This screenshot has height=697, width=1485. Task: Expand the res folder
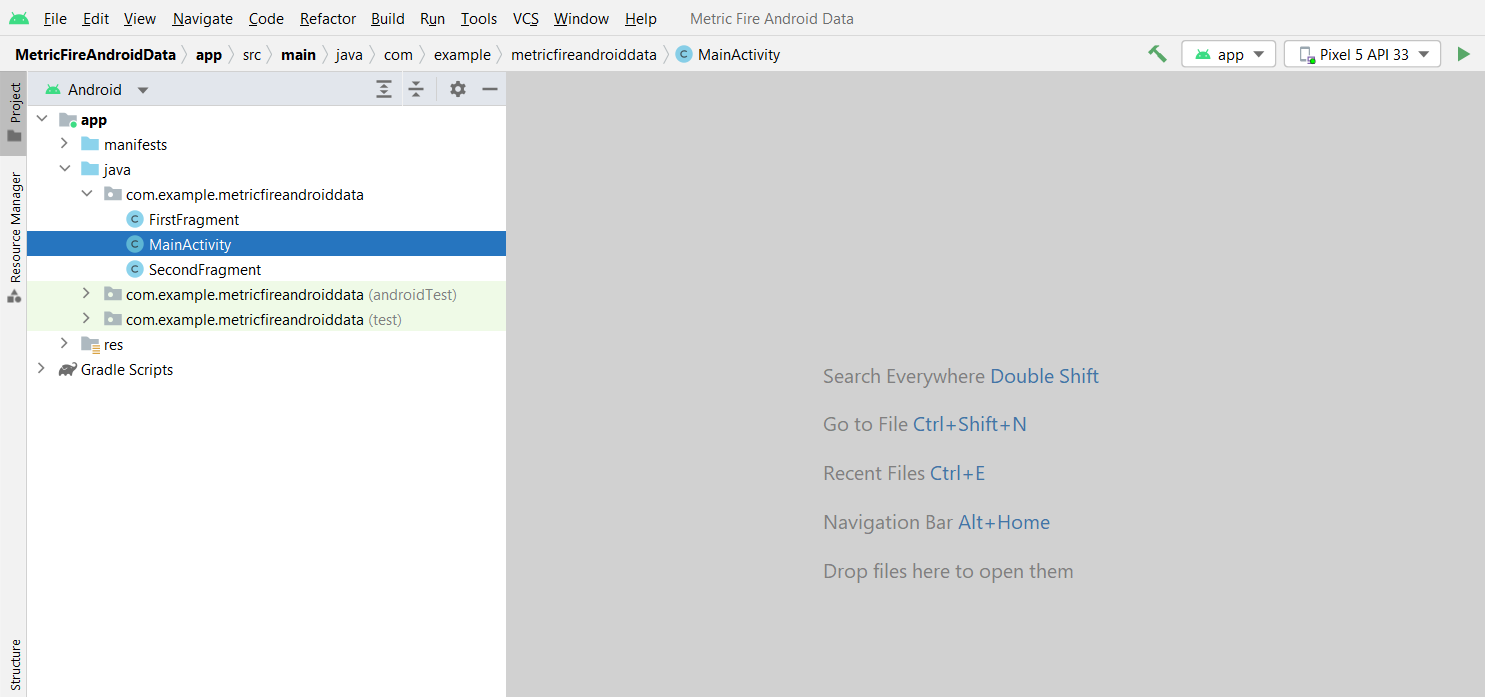64,344
